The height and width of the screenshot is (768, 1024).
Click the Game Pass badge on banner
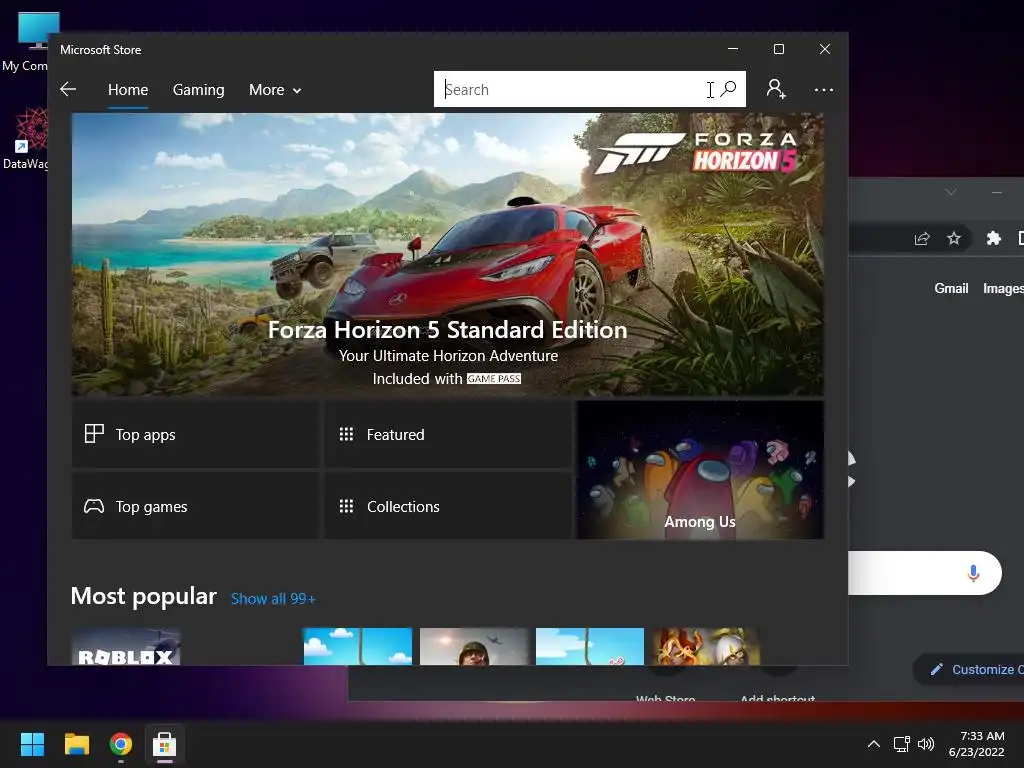coord(494,379)
